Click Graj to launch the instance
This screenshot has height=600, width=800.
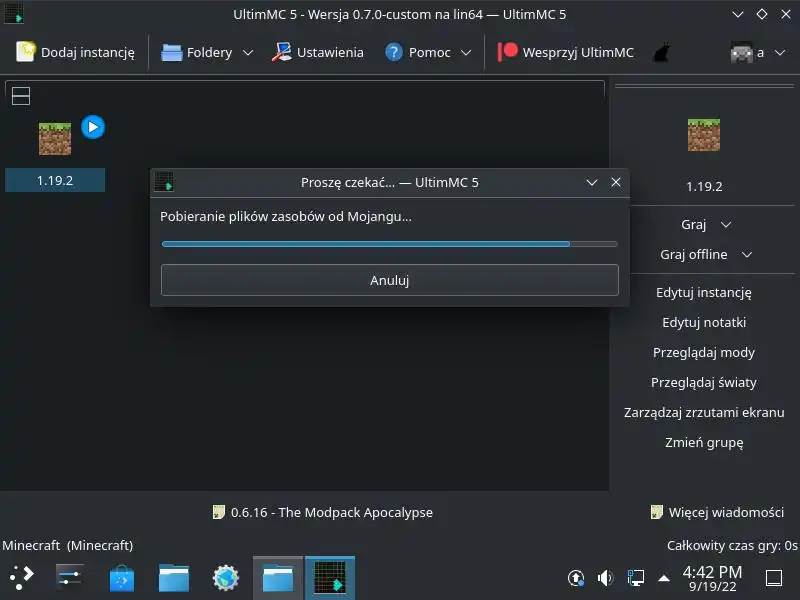point(694,224)
